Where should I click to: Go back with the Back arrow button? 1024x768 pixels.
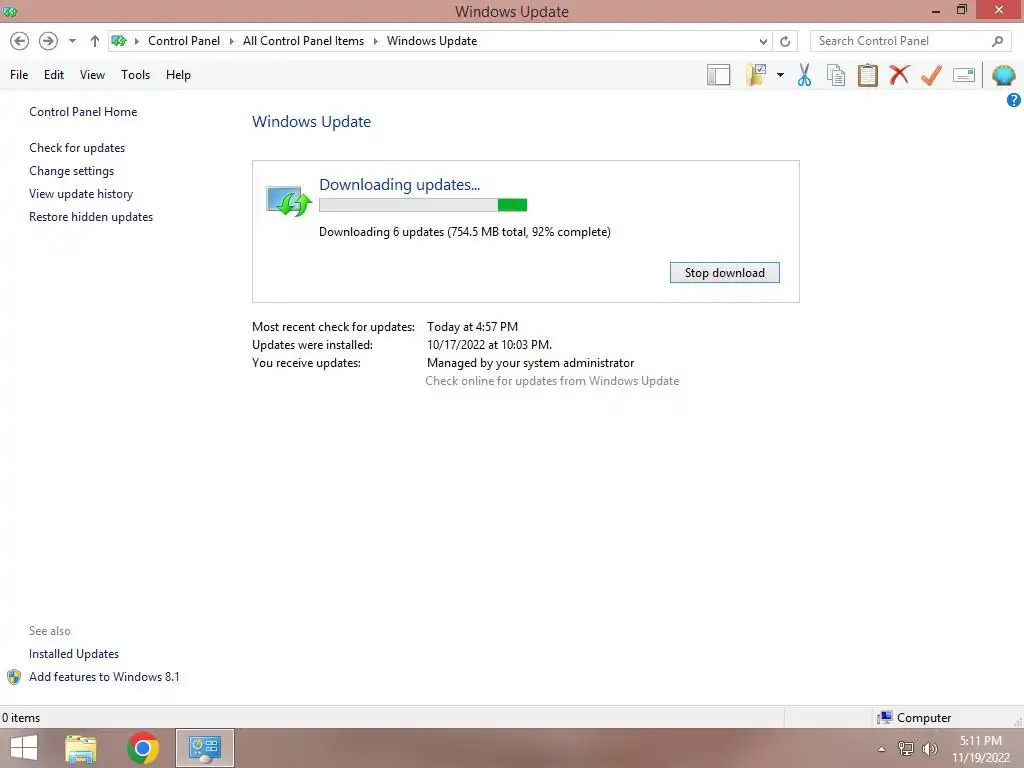tap(20, 41)
